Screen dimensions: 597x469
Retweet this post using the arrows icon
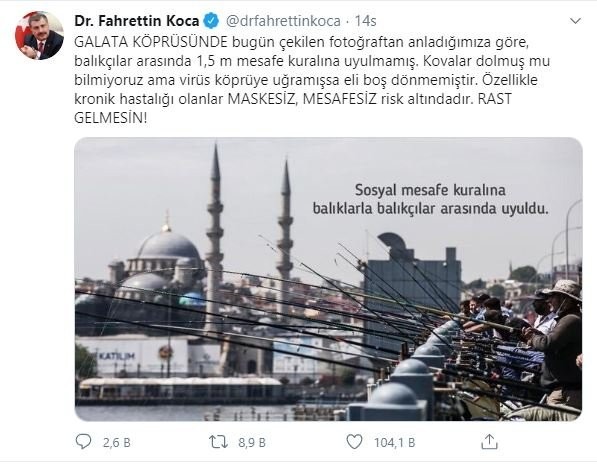[219, 442]
